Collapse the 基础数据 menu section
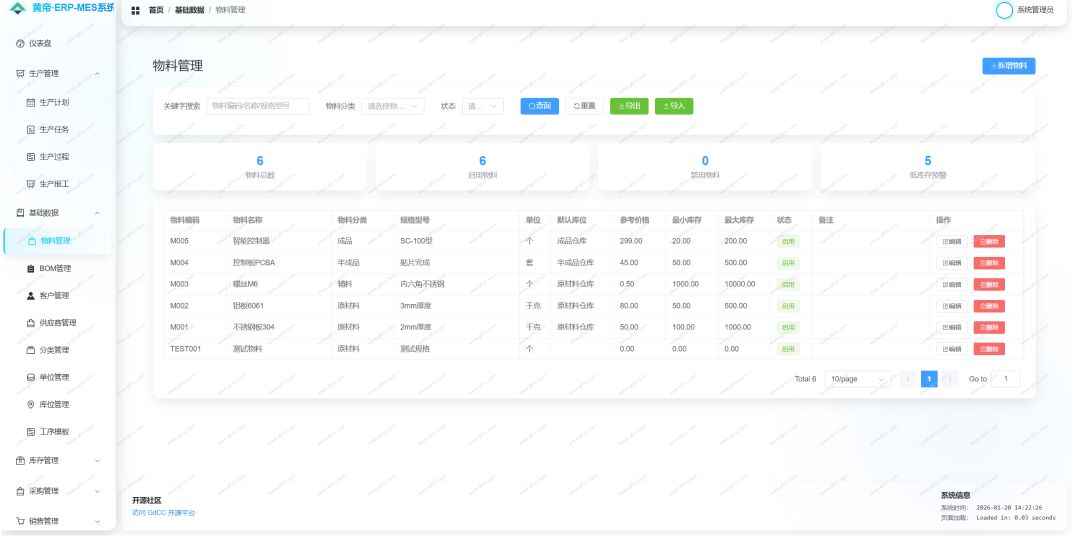The width and height of the screenshot is (1080, 540). tap(97, 213)
